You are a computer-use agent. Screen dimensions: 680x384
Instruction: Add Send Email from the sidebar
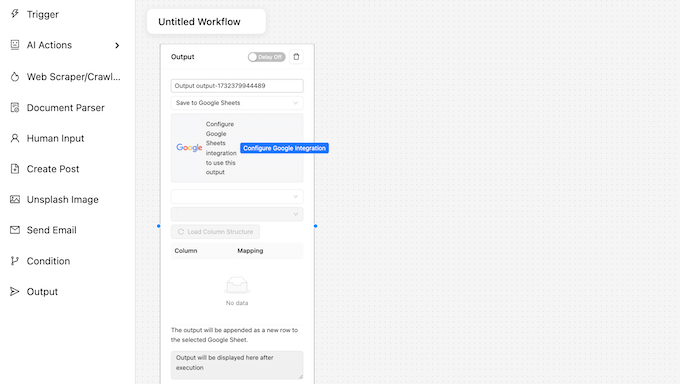pos(52,230)
